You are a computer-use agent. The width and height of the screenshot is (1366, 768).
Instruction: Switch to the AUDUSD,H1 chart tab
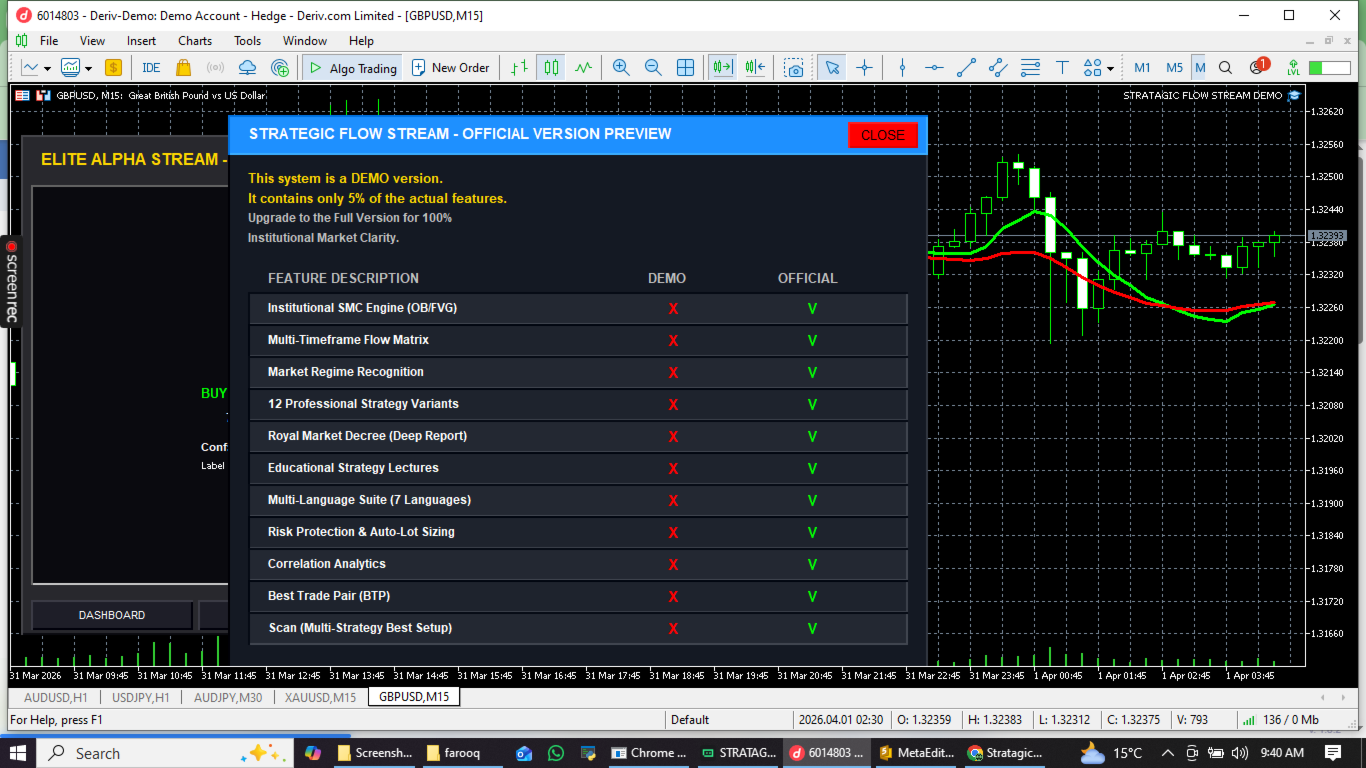(56, 697)
